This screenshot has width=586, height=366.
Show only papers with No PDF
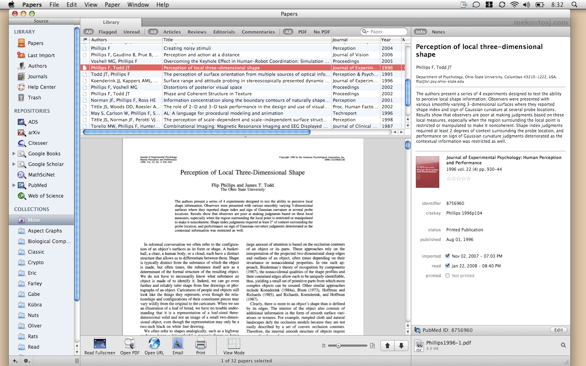tap(322, 32)
